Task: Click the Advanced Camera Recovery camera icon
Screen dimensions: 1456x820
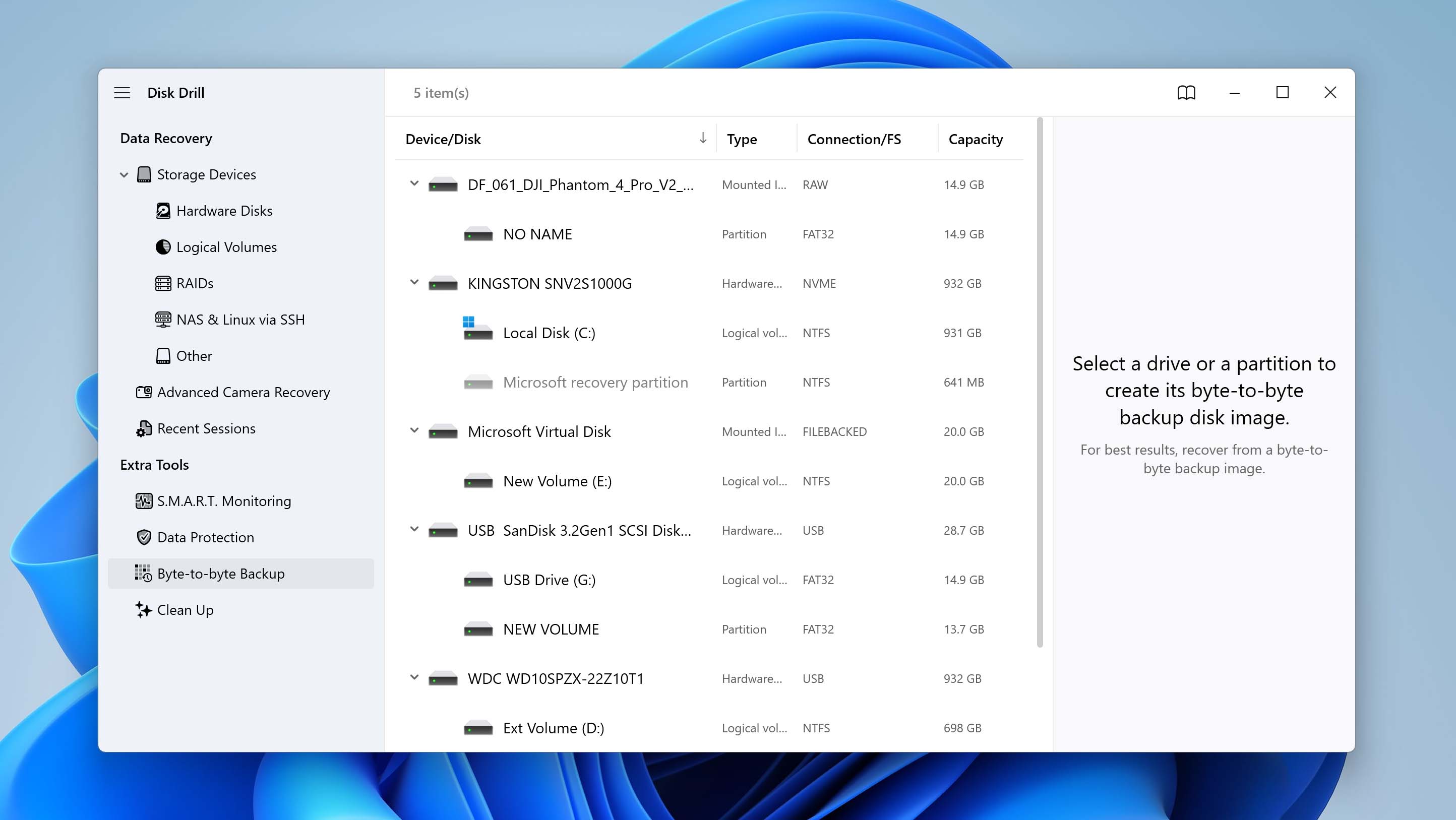Action: (x=144, y=392)
